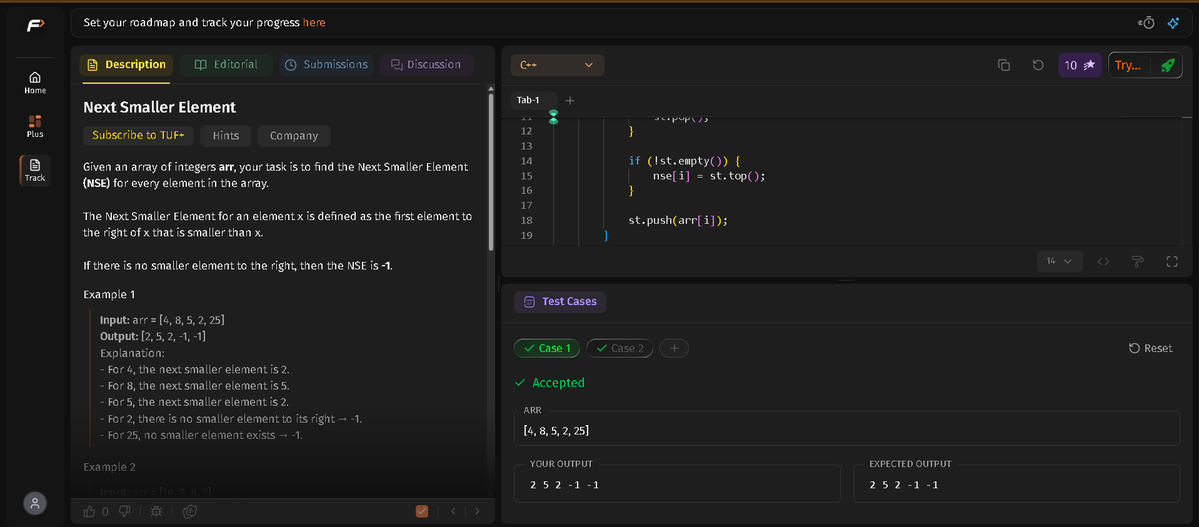Click the Test Cases panel tab
This screenshot has width=1199, height=527.
pyautogui.click(x=561, y=301)
